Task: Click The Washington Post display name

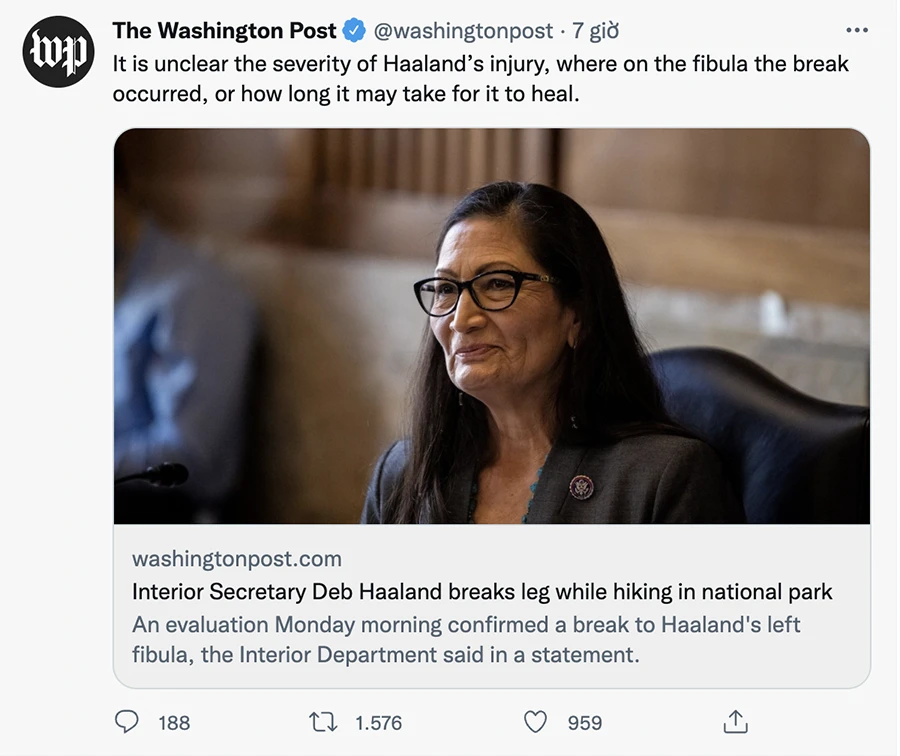Action: (x=224, y=30)
